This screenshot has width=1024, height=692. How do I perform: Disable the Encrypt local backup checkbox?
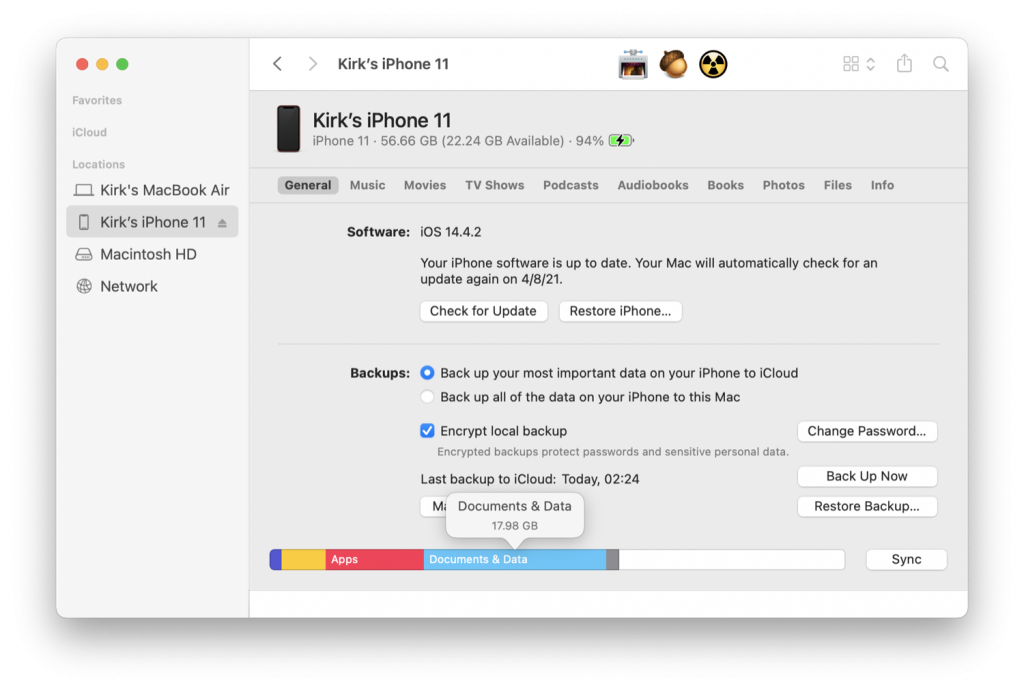click(x=427, y=431)
